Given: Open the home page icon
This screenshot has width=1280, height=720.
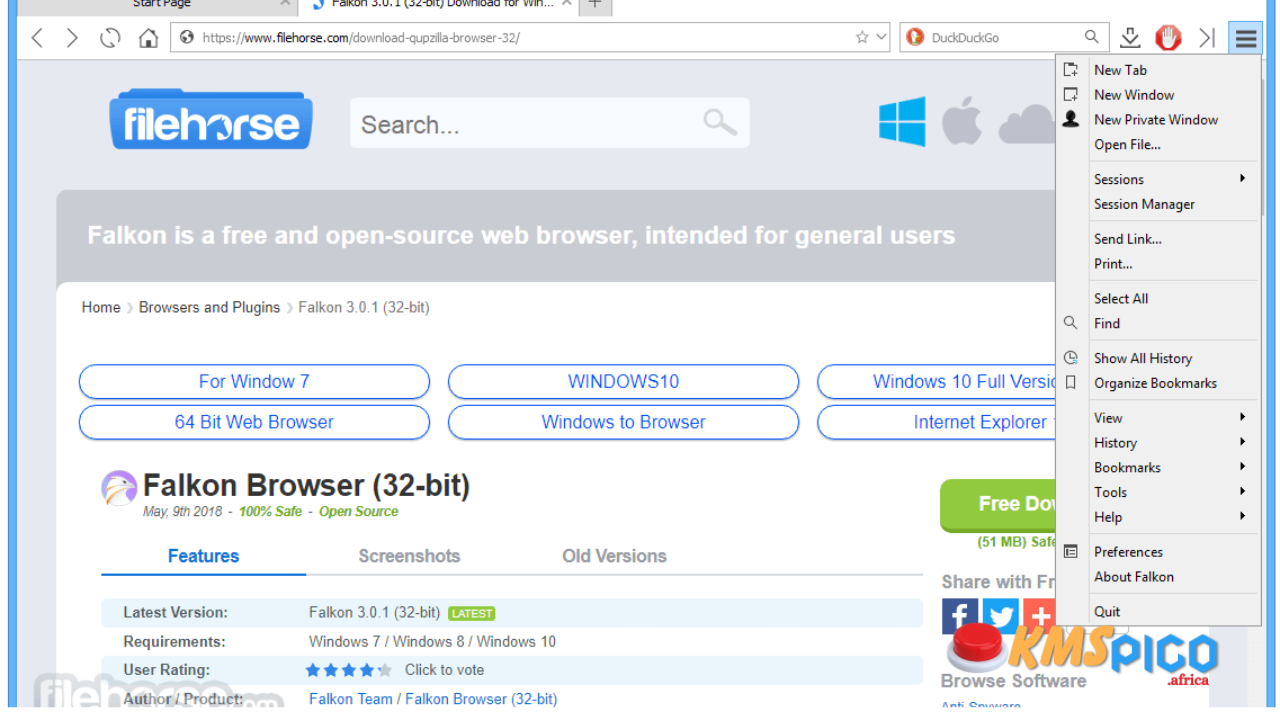Looking at the screenshot, I should pos(148,38).
